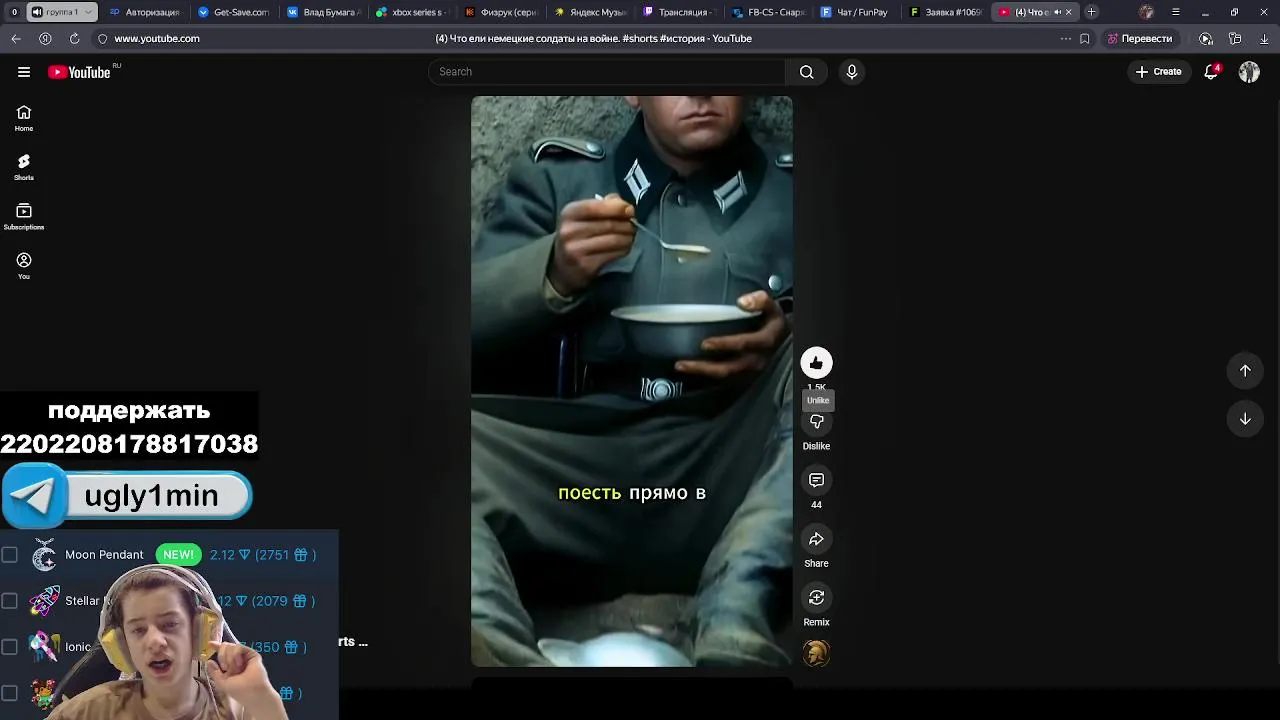Screen dimensions: 1280x720
Task: Go to the previous short with up arrow
Action: pyautogui.click(x=1245, y=371)
